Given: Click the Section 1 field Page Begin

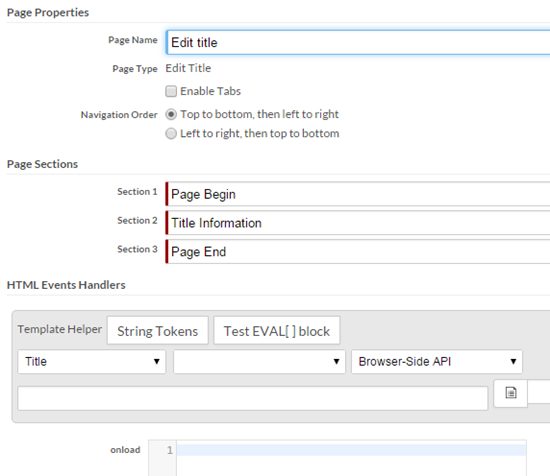Looking at the screenshot, I should point(358,194).
